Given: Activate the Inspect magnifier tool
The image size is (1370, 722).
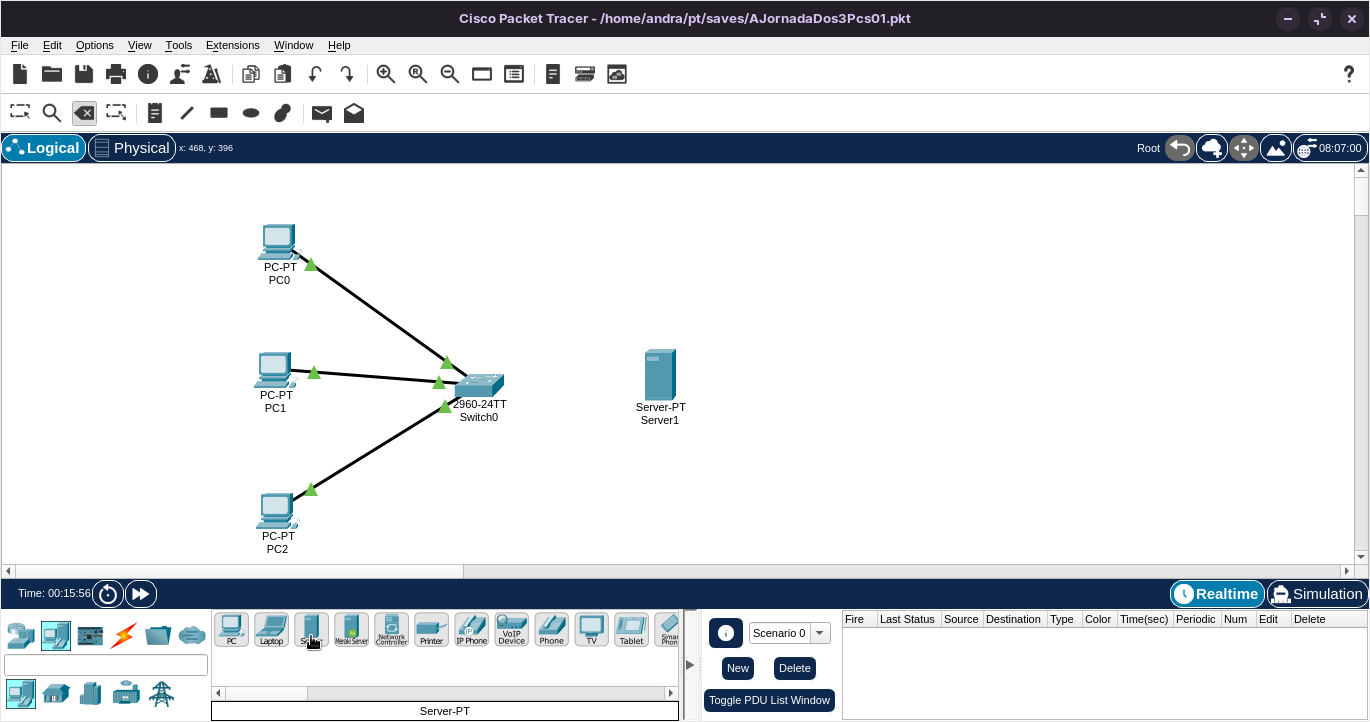Looking at the screenshot, I should [x=52, y=113].
